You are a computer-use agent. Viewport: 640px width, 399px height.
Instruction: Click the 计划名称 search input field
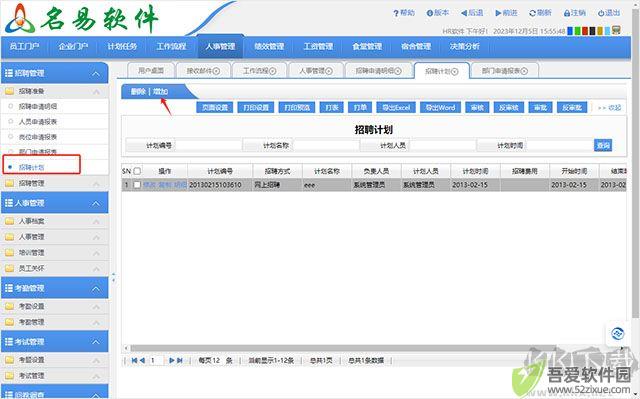tap(326, 145)
